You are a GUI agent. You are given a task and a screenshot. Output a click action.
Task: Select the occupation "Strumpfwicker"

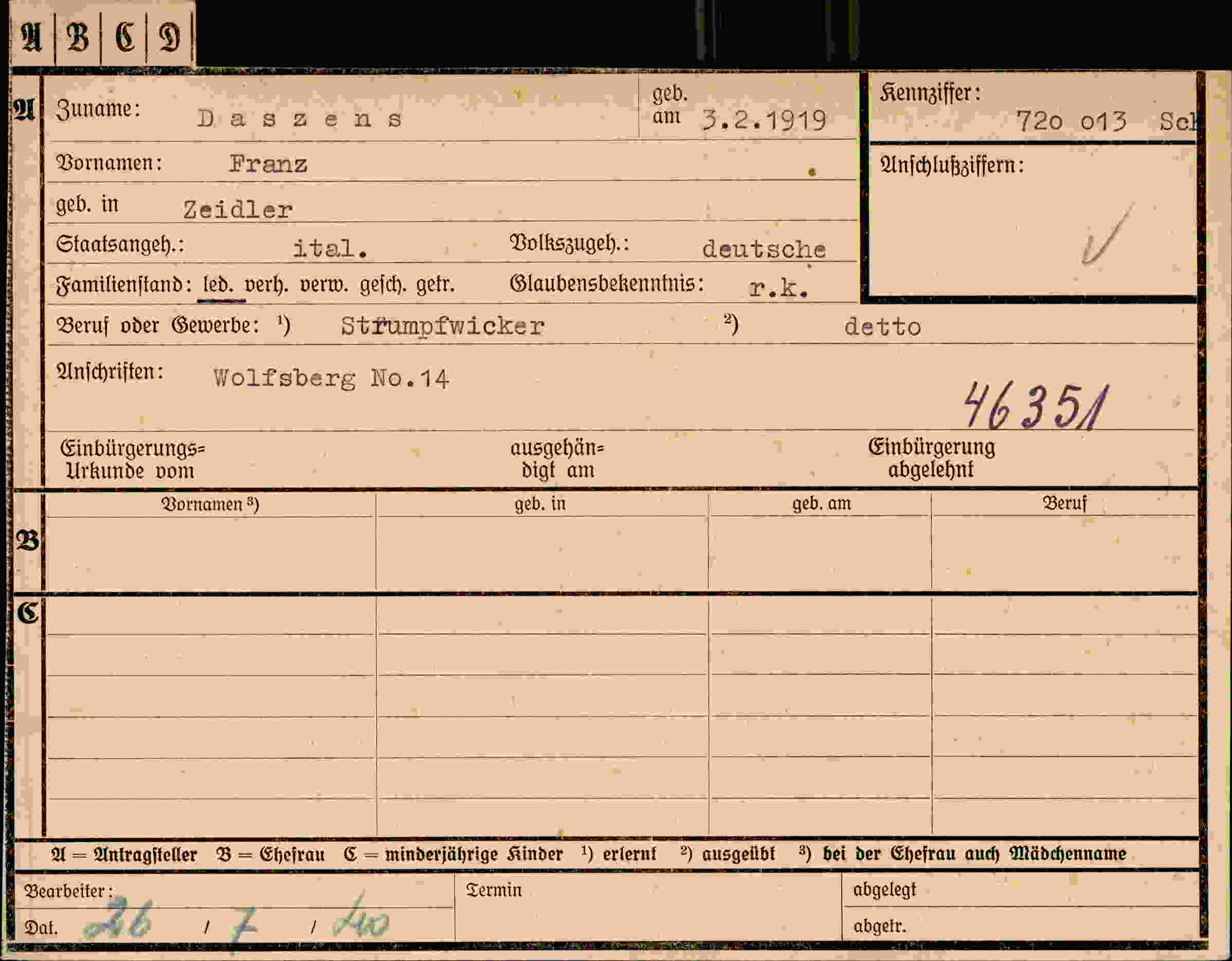coord(443,326)
